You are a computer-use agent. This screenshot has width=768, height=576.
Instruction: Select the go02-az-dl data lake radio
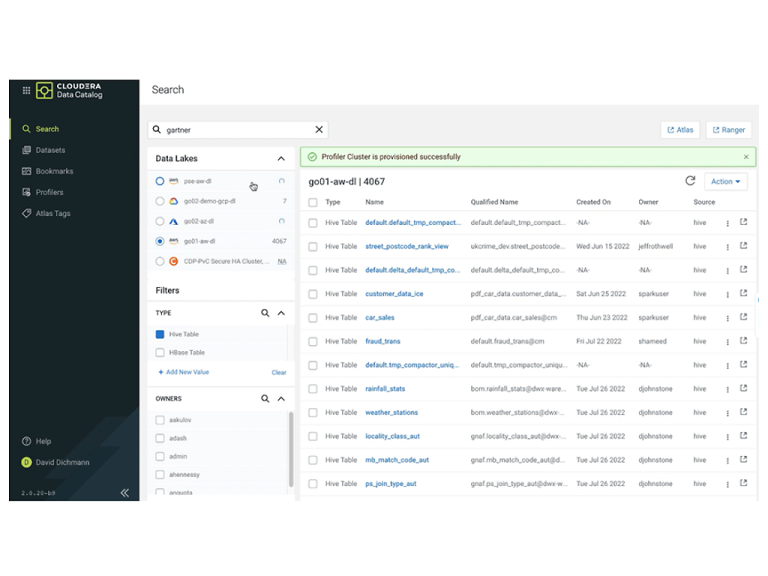pos(160,221)
